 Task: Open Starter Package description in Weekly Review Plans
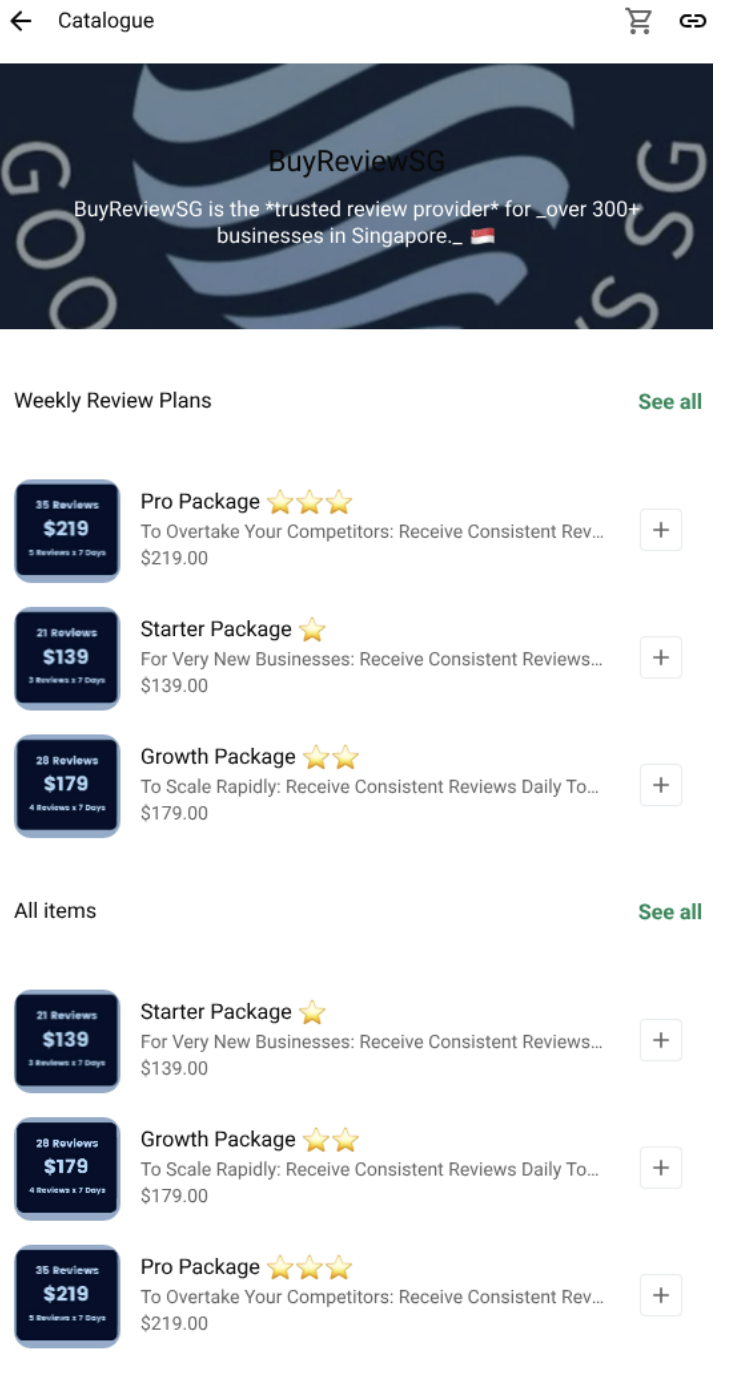pyautogui.click(x=371, y=659)
